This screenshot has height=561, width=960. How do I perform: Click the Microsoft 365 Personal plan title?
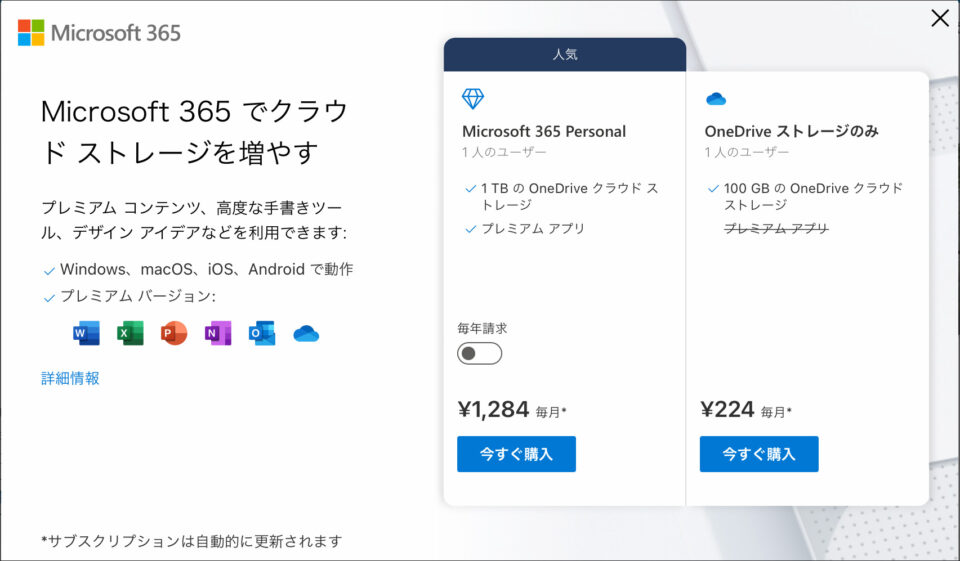544,131
